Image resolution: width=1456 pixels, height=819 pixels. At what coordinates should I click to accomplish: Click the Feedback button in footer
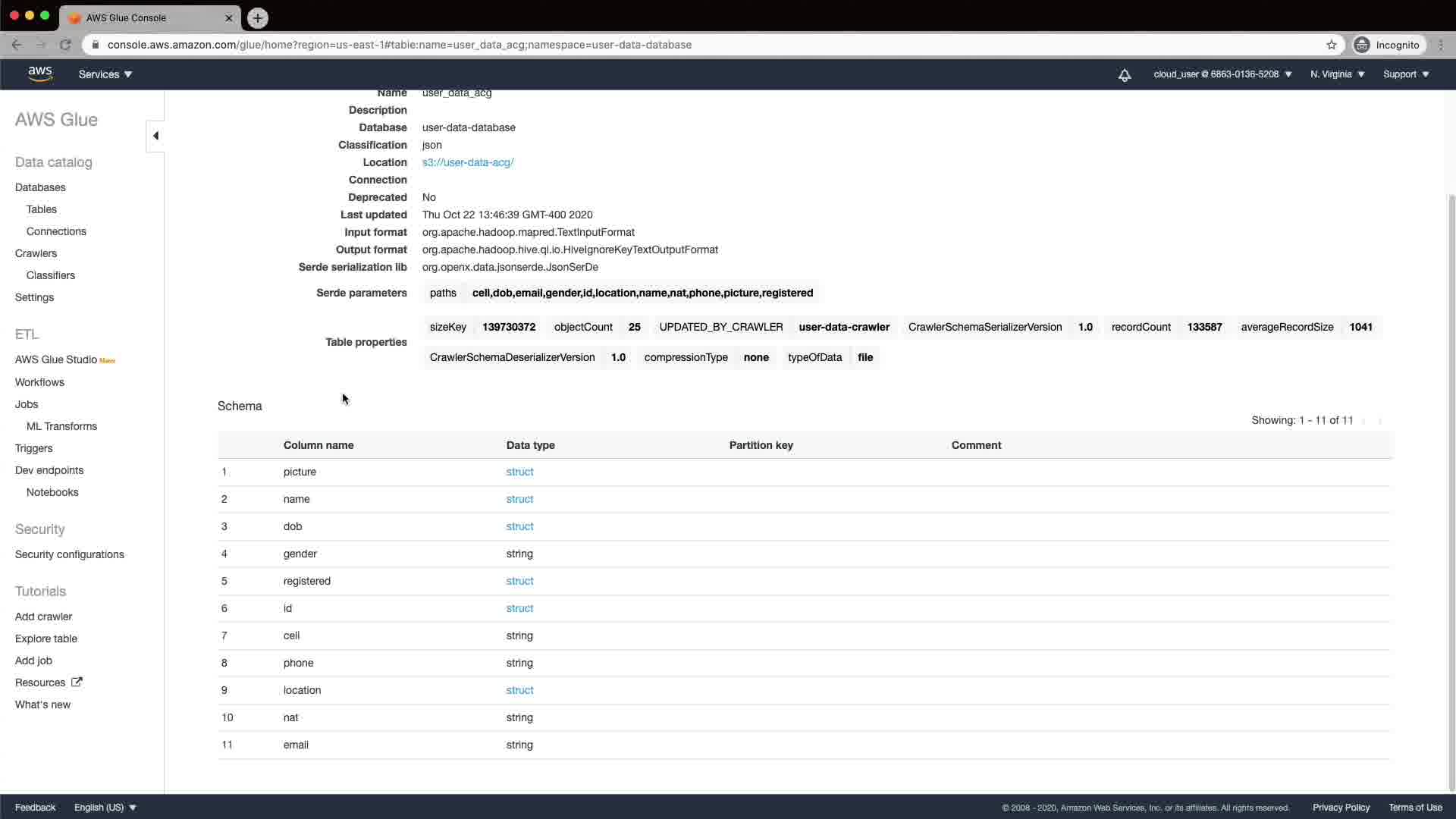point(35,807)
